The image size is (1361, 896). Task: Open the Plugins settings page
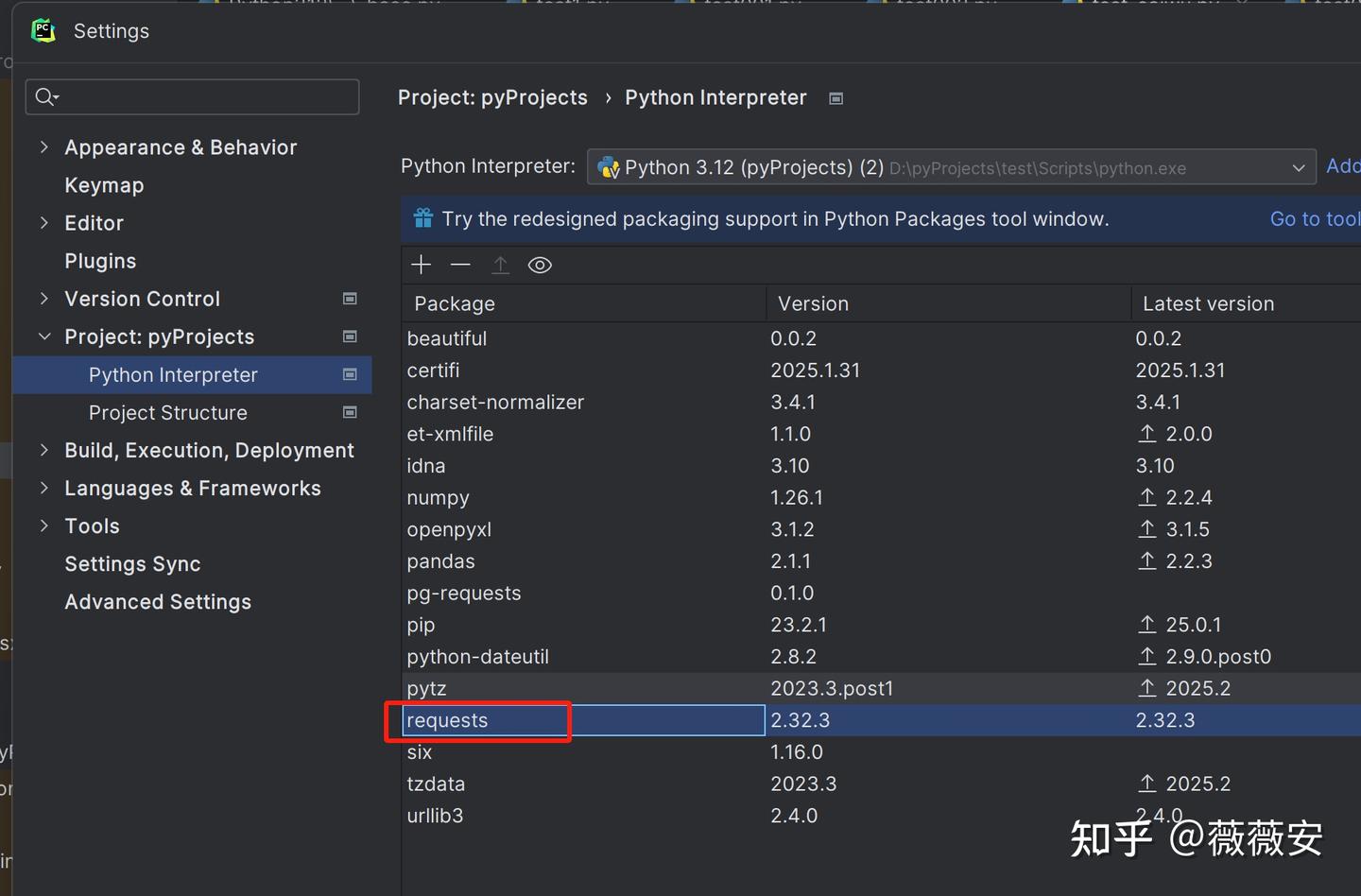coord(100,261)
